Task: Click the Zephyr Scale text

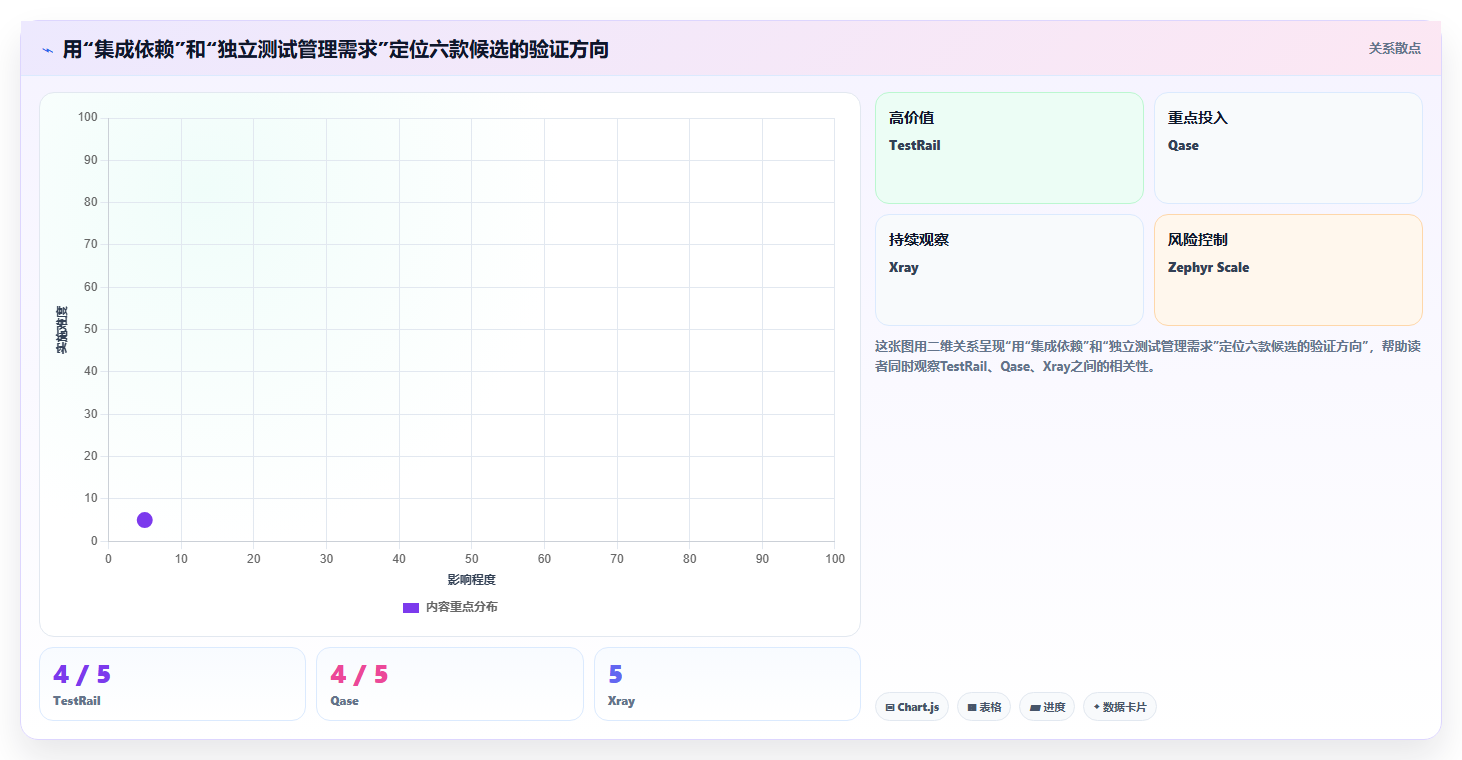Action: click(x=1208, y=267)
